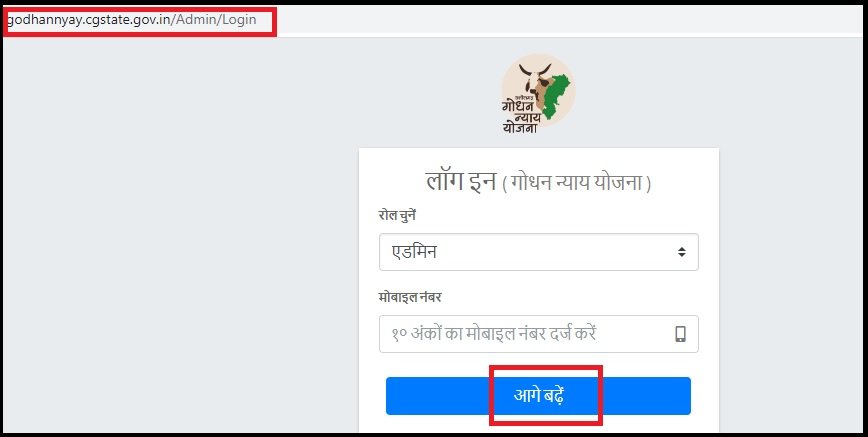This screenshot has height=437, width=868.
Task: Click the गोधन न्याय योजना text in logo
Action: 520,116
